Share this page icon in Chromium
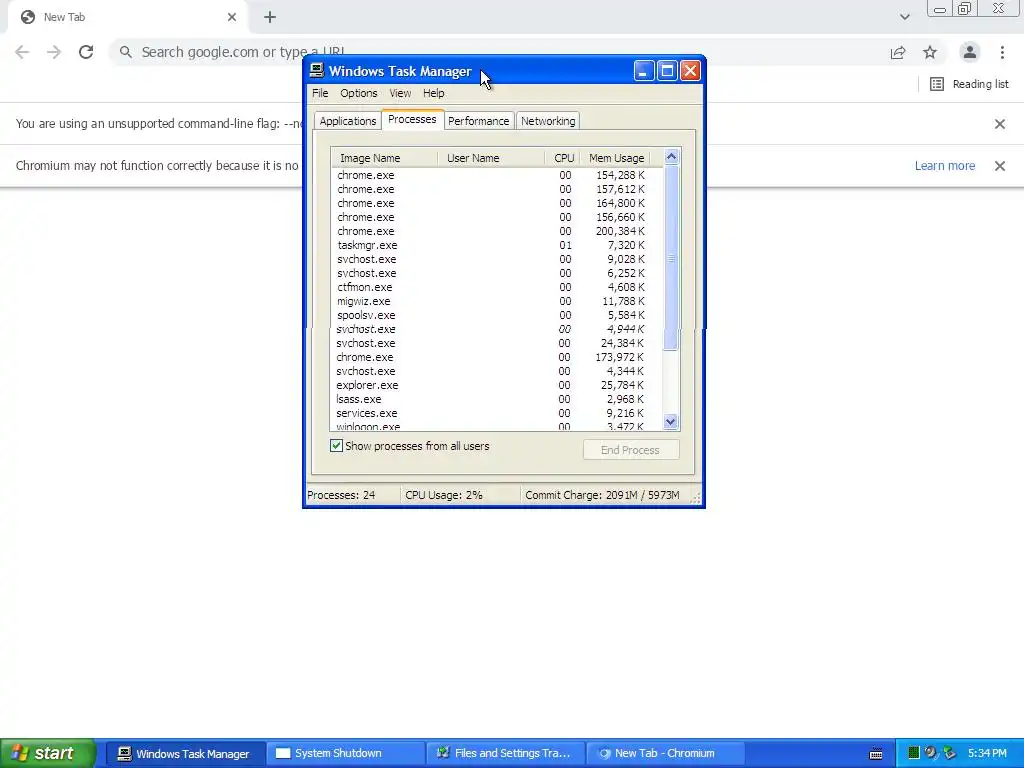1024x768 pixels. pyautogui.click(x=898, y=52)
